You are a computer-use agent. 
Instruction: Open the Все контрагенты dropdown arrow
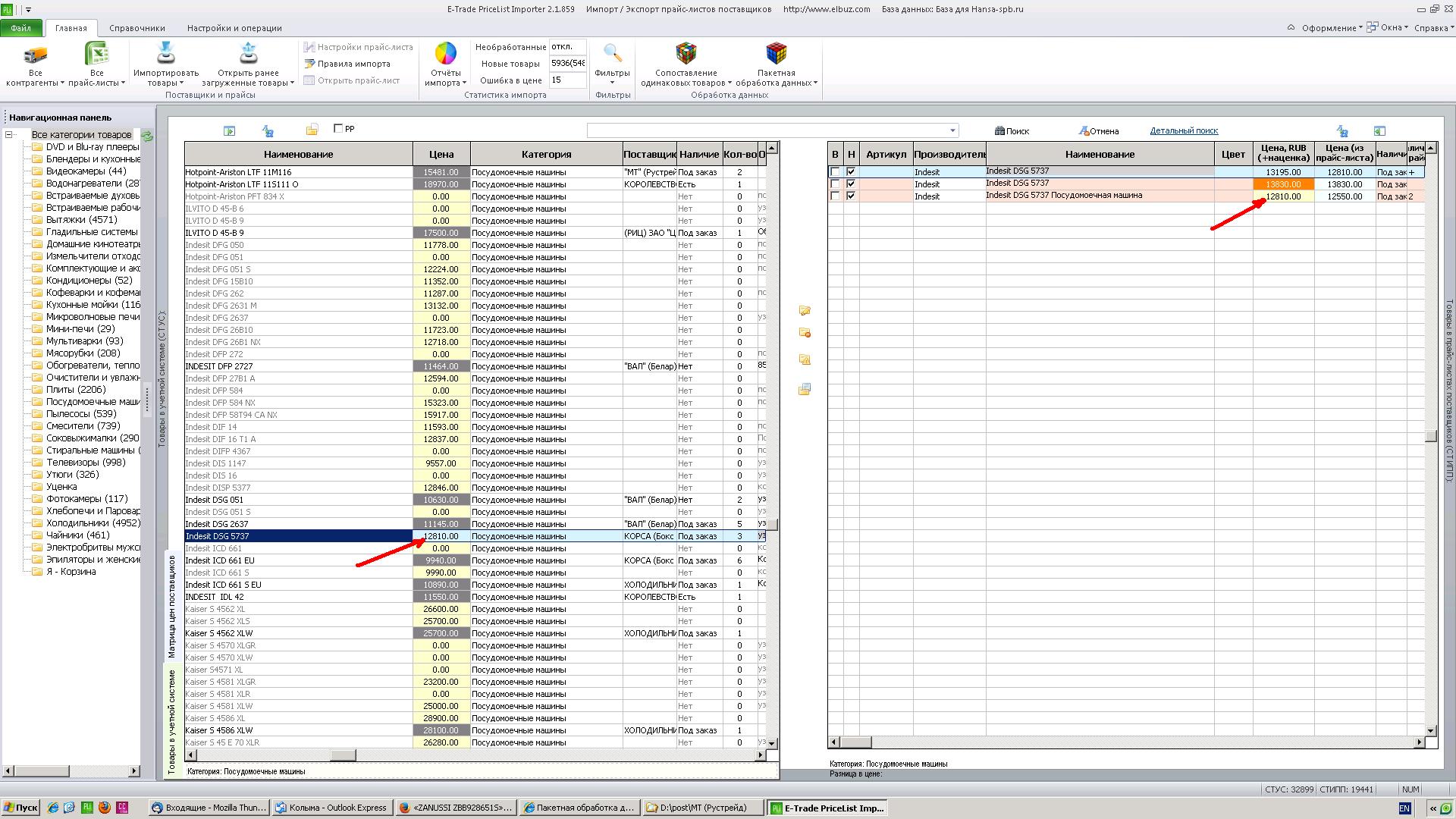point(63,83)
